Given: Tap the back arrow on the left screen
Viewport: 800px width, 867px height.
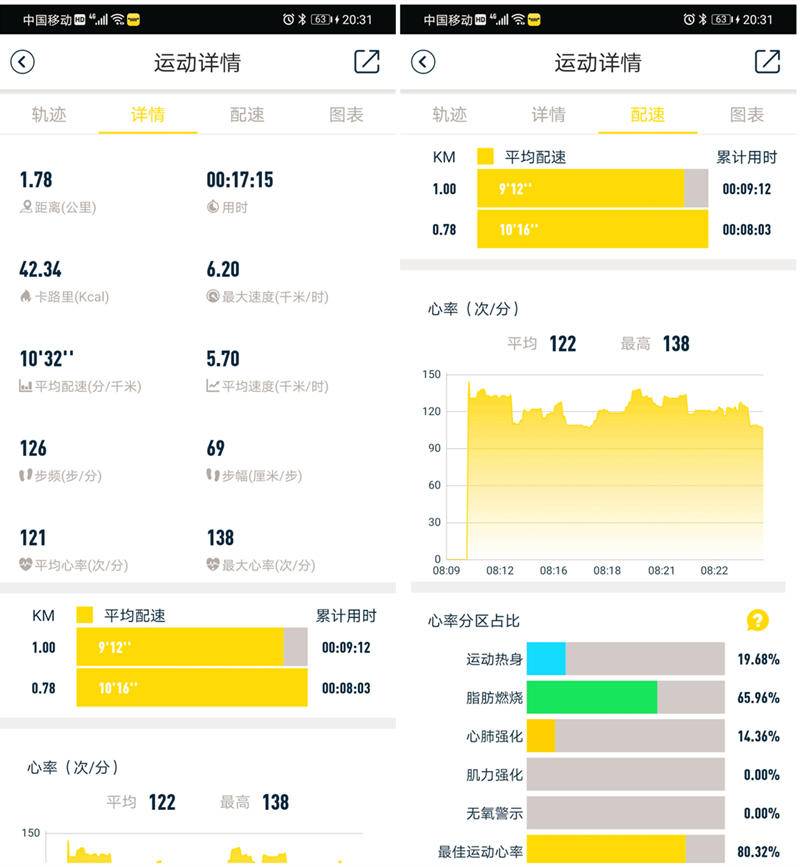Looking at the screenshot, I should 23,62.
